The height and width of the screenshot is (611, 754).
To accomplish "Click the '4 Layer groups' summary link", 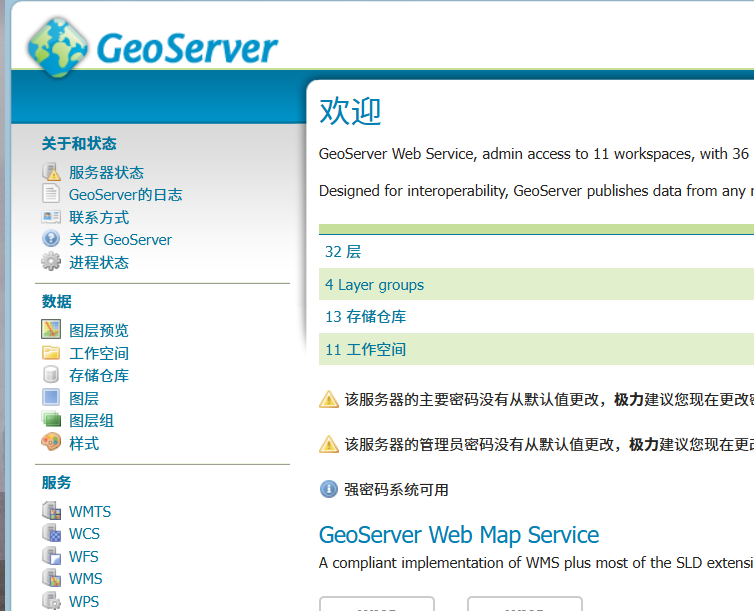I will click(375, 285).
